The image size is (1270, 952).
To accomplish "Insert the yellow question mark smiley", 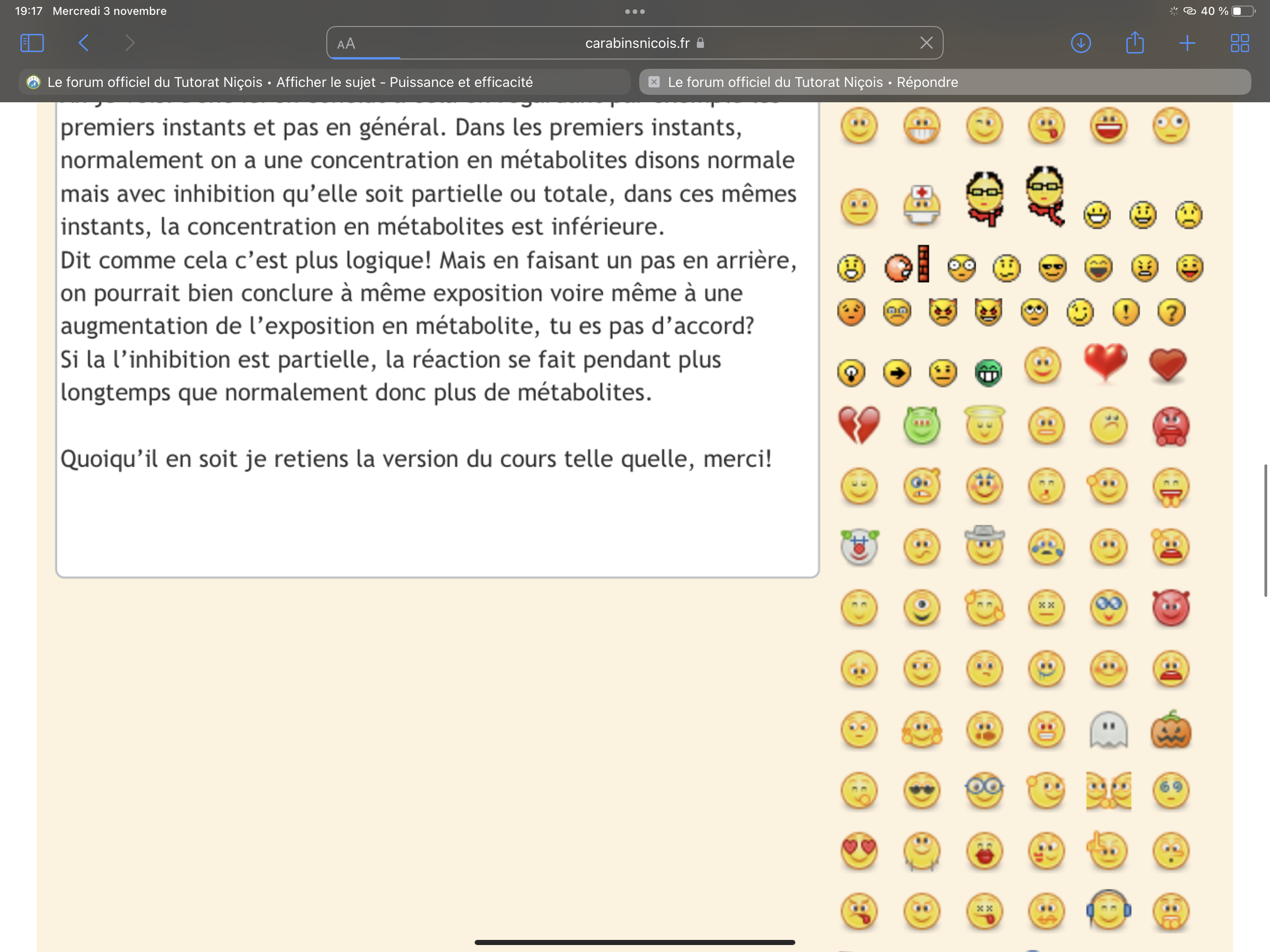I will click(x=1171, y=312).
